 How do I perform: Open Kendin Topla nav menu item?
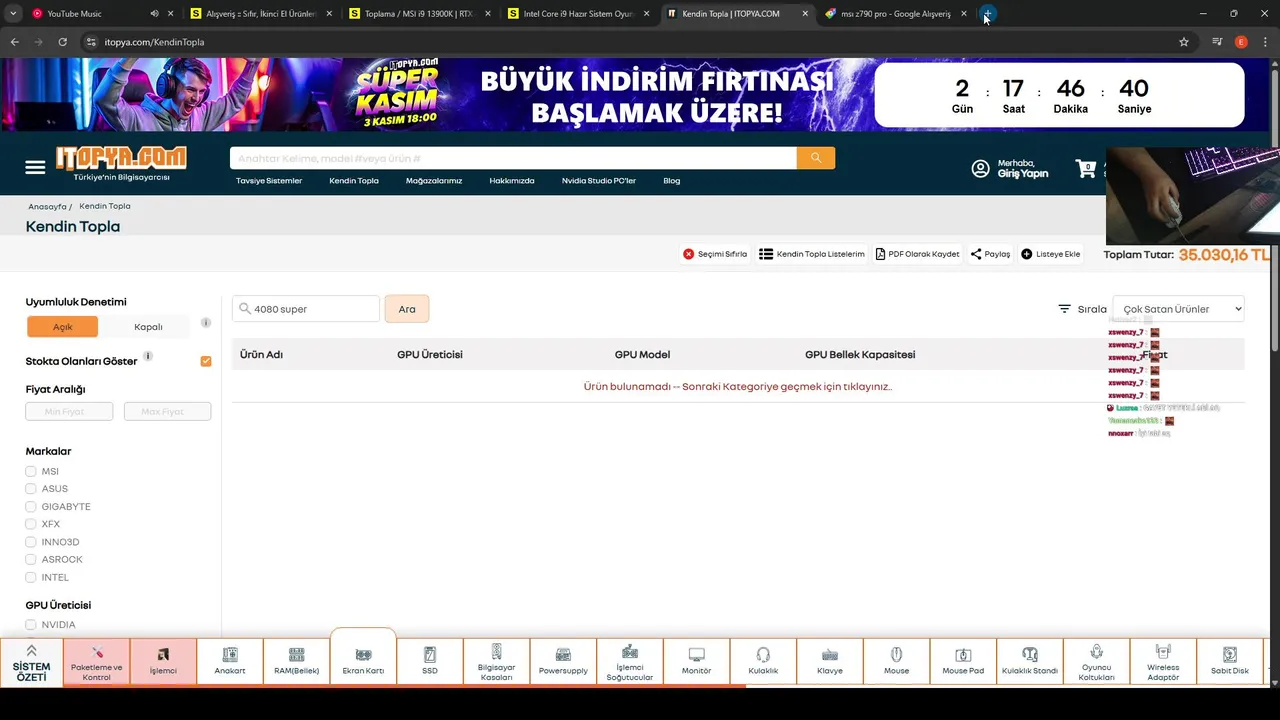354,181
